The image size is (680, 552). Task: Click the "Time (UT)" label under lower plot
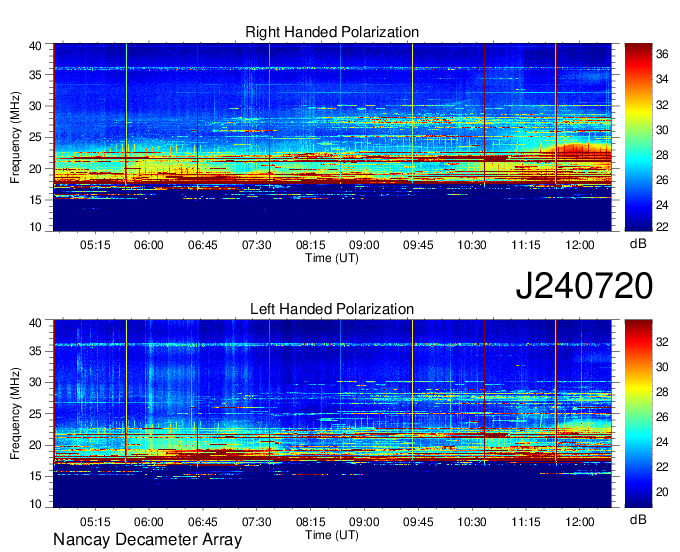pos(332,535)
